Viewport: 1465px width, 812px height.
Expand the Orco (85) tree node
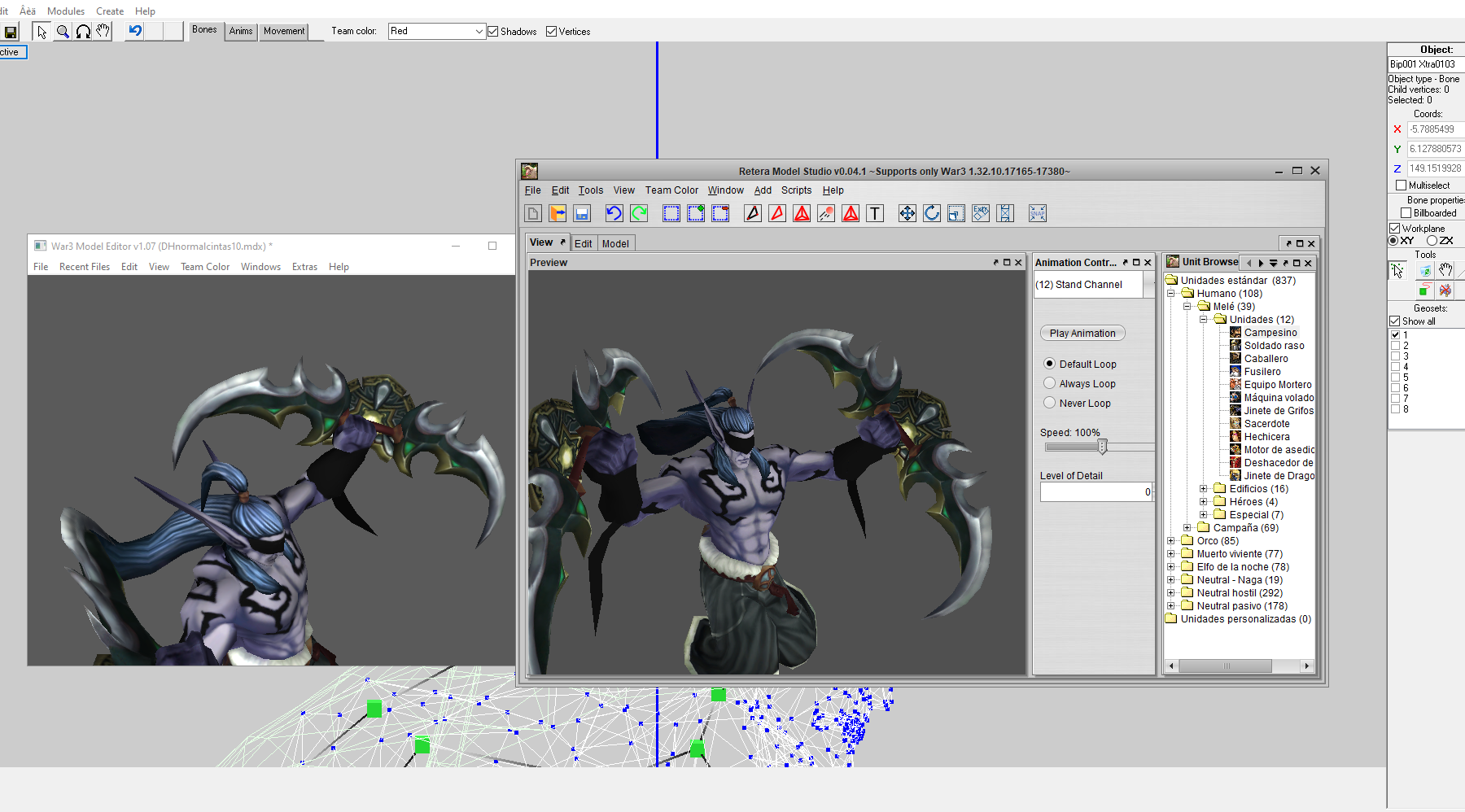[x=1171, y=541]
